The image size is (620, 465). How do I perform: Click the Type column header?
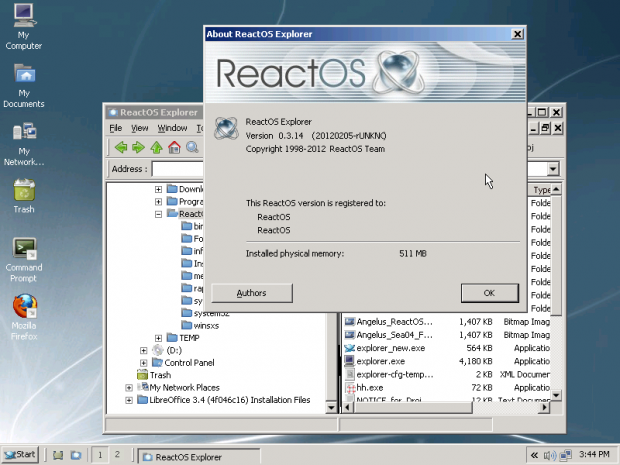coord(539,190)
